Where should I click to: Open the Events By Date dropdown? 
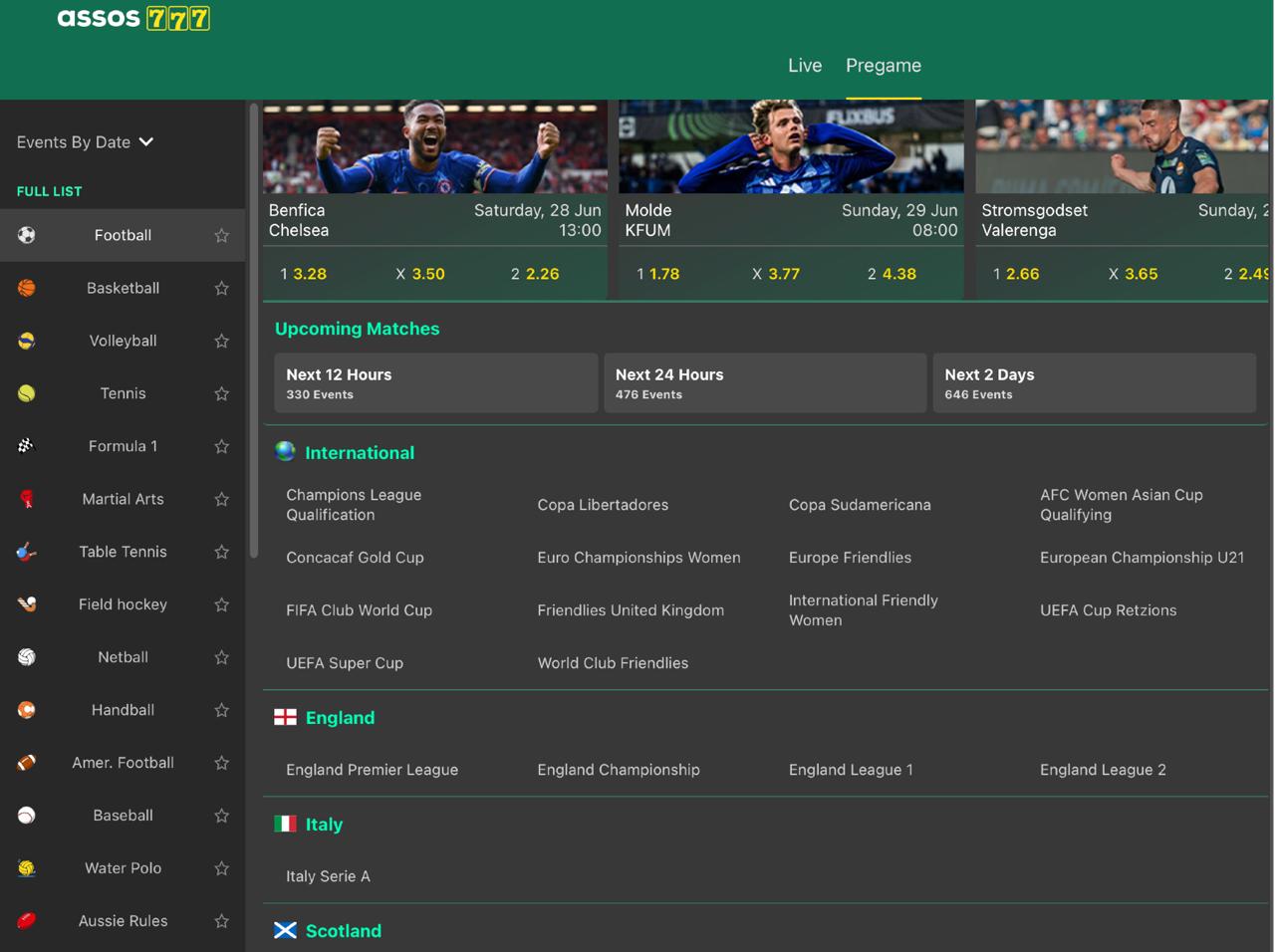click(86, 142)
